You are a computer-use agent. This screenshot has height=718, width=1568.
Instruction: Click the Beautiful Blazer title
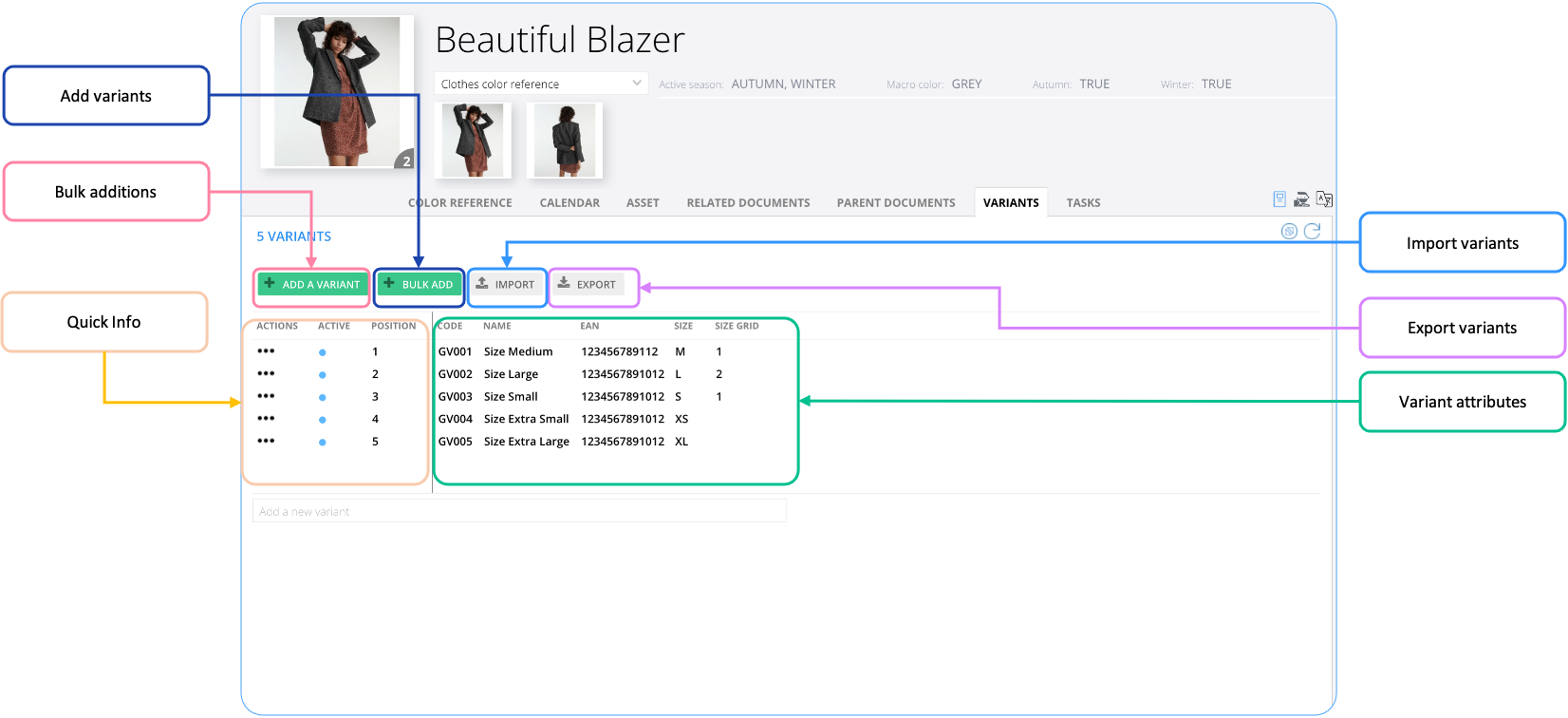(x=560, y=40)
